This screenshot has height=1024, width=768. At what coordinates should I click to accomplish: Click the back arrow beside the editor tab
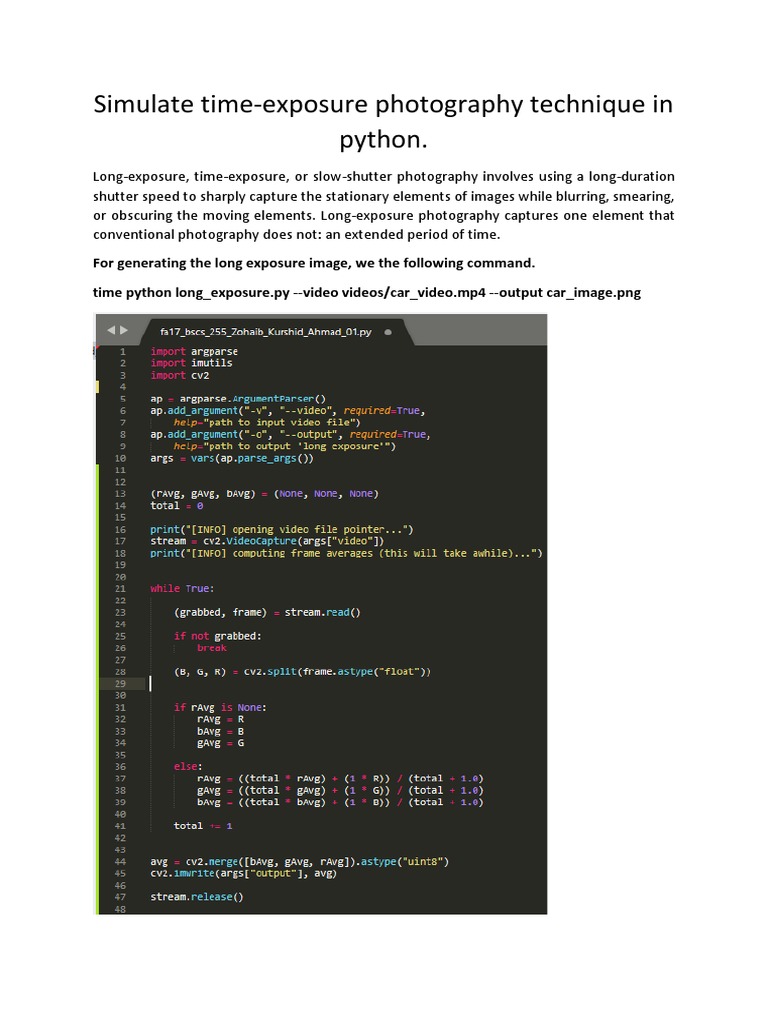[x=111, y=330]
